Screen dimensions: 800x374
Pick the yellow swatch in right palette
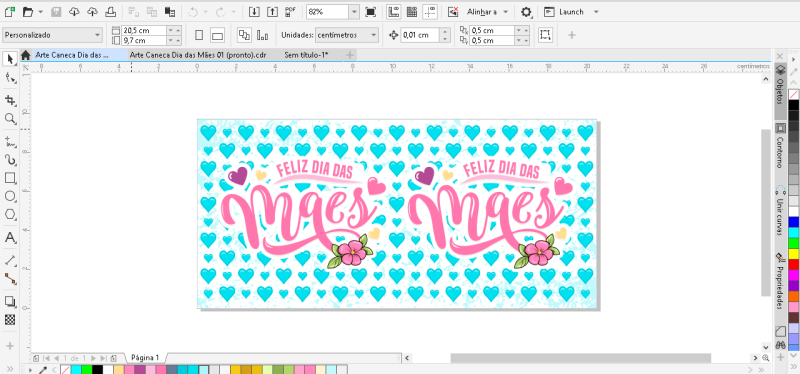[794, 254]
